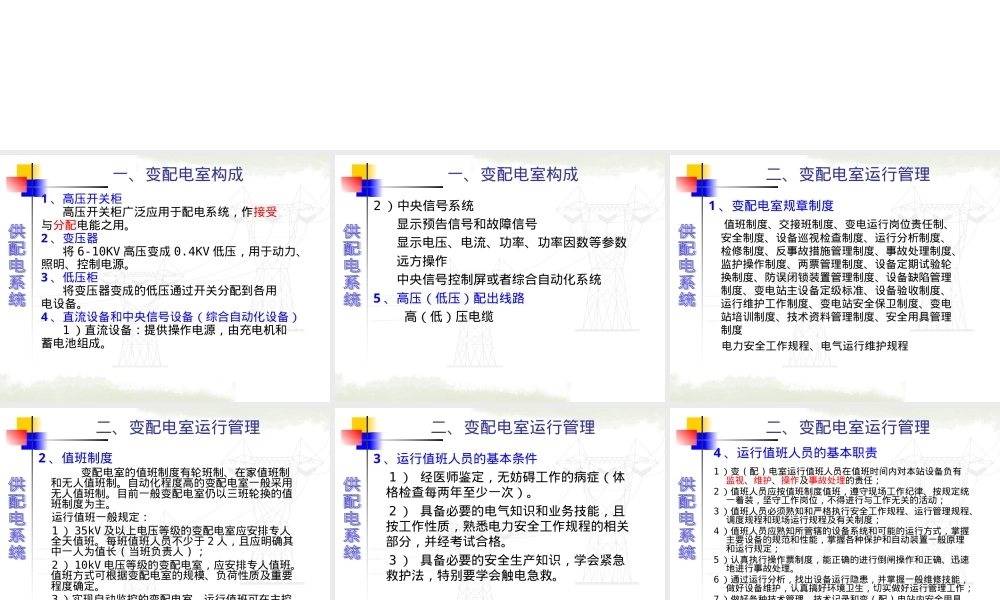The image size is (1000, 600).
Task: Select the line 高（低）压电缆
Action: pos(449,317)
